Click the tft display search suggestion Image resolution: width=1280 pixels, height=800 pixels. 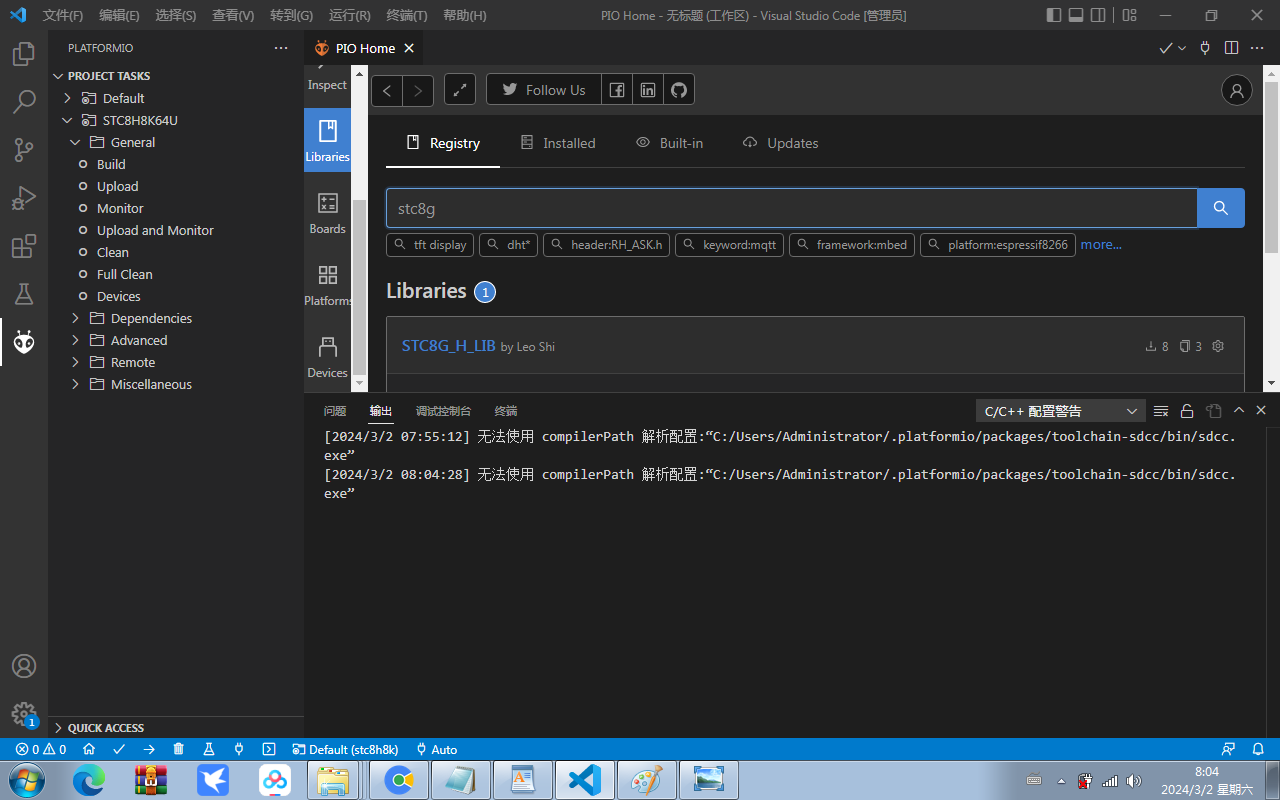point(430,244)
